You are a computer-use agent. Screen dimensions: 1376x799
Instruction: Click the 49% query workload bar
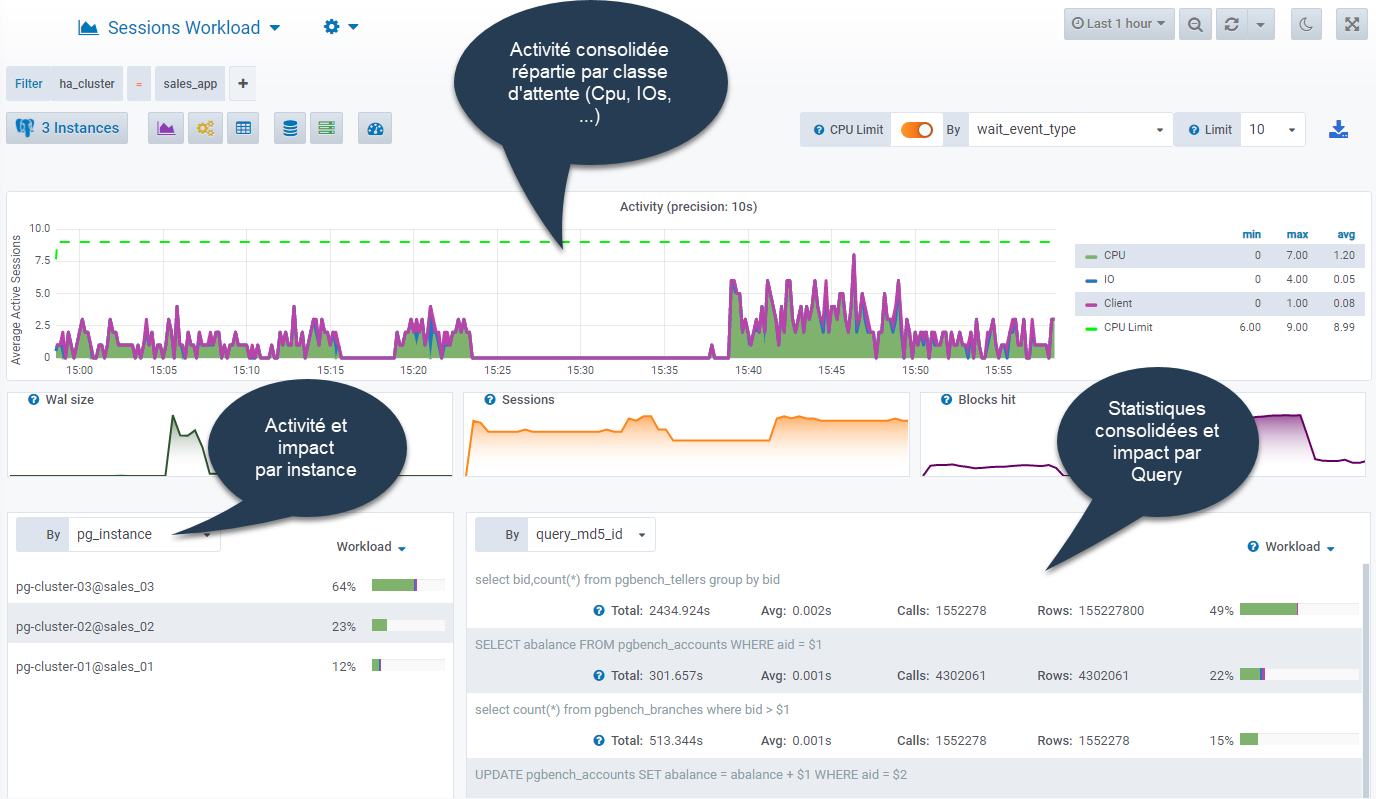[1299, 609]
